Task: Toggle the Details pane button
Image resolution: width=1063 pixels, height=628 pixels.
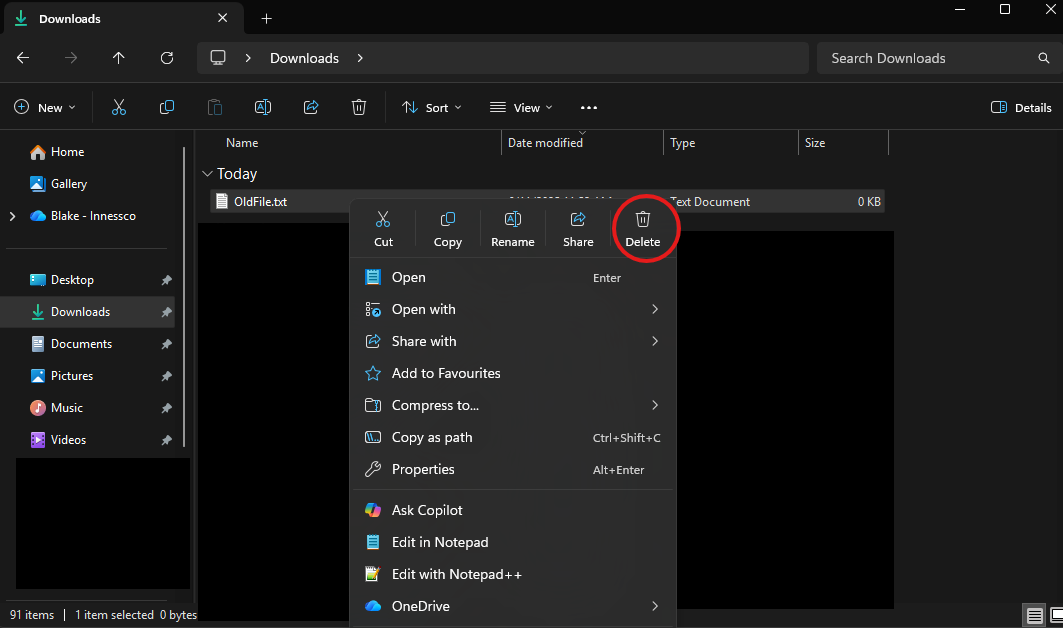Action: (1021, 107)
